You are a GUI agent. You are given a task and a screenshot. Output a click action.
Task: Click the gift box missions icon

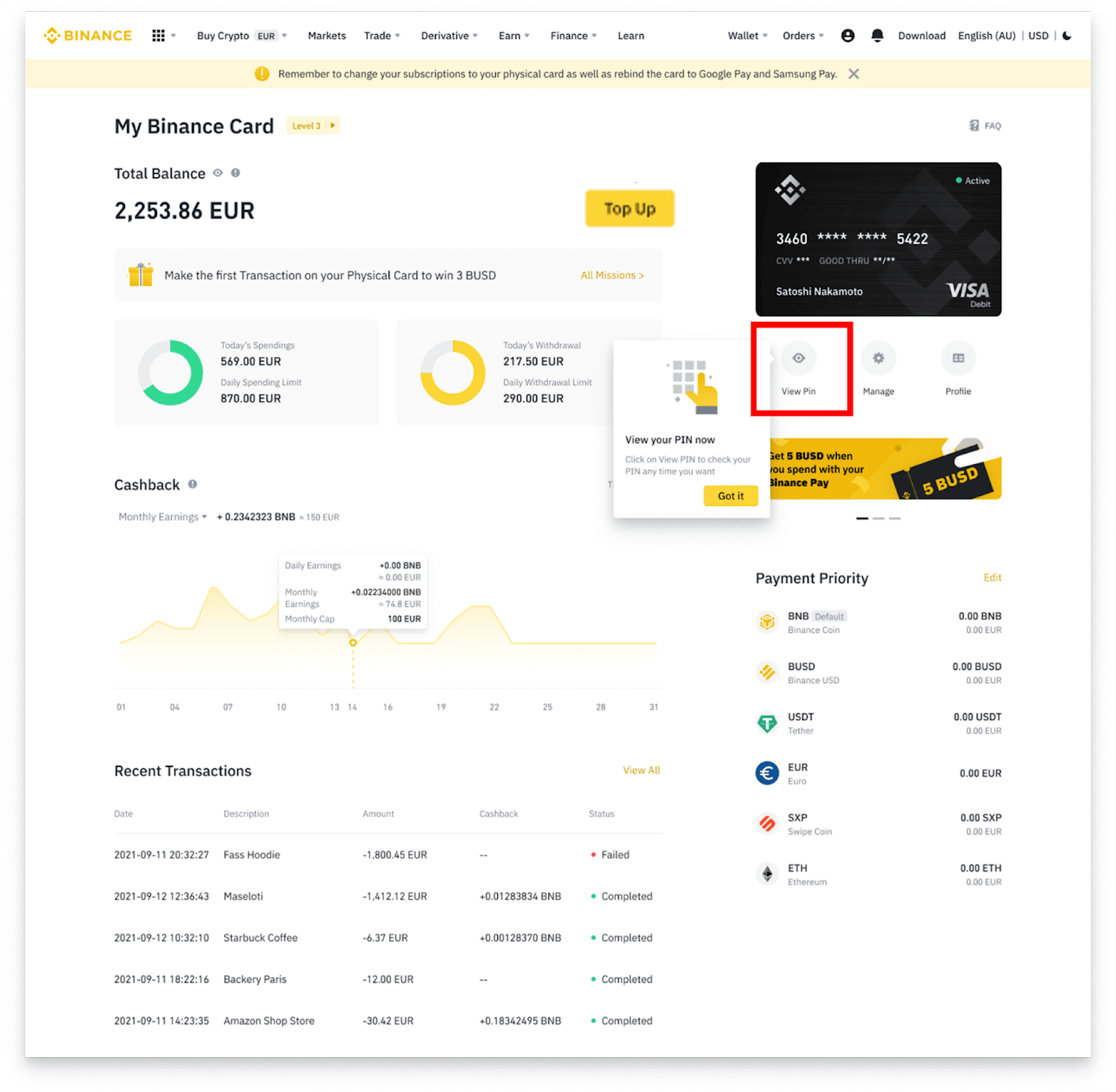(140, 275)
